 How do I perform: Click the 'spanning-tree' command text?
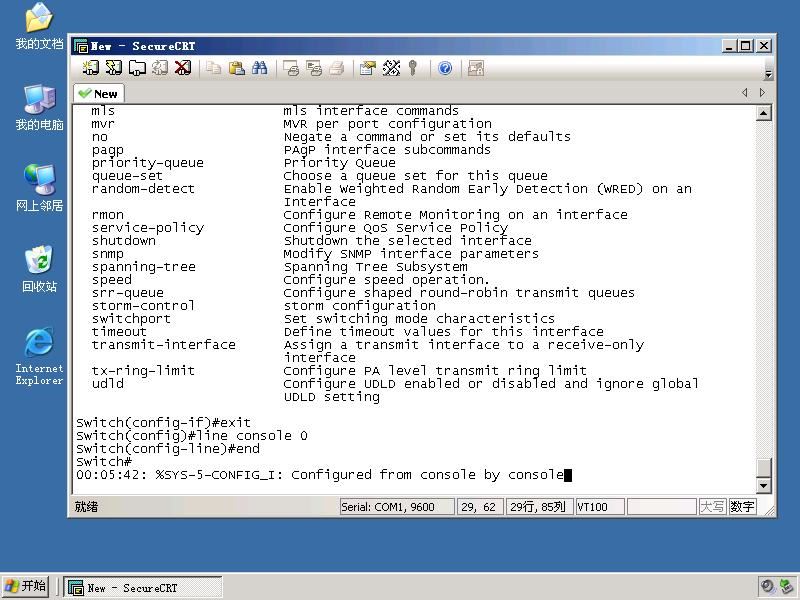point(143,267)
